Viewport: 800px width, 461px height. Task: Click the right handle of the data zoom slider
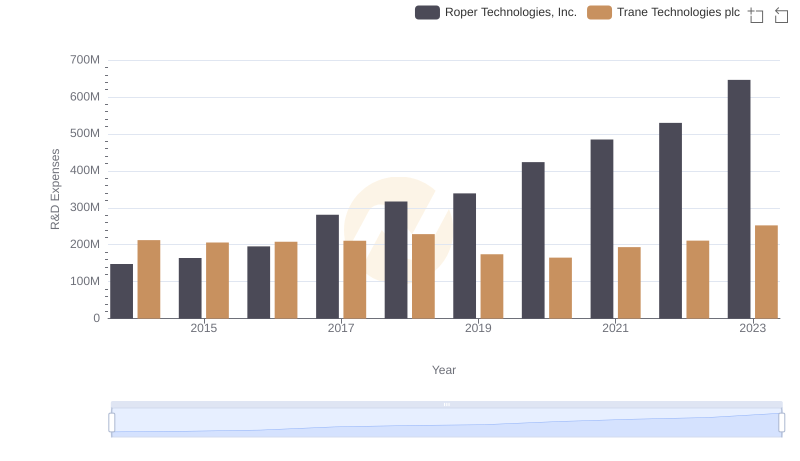coord(781,423)
